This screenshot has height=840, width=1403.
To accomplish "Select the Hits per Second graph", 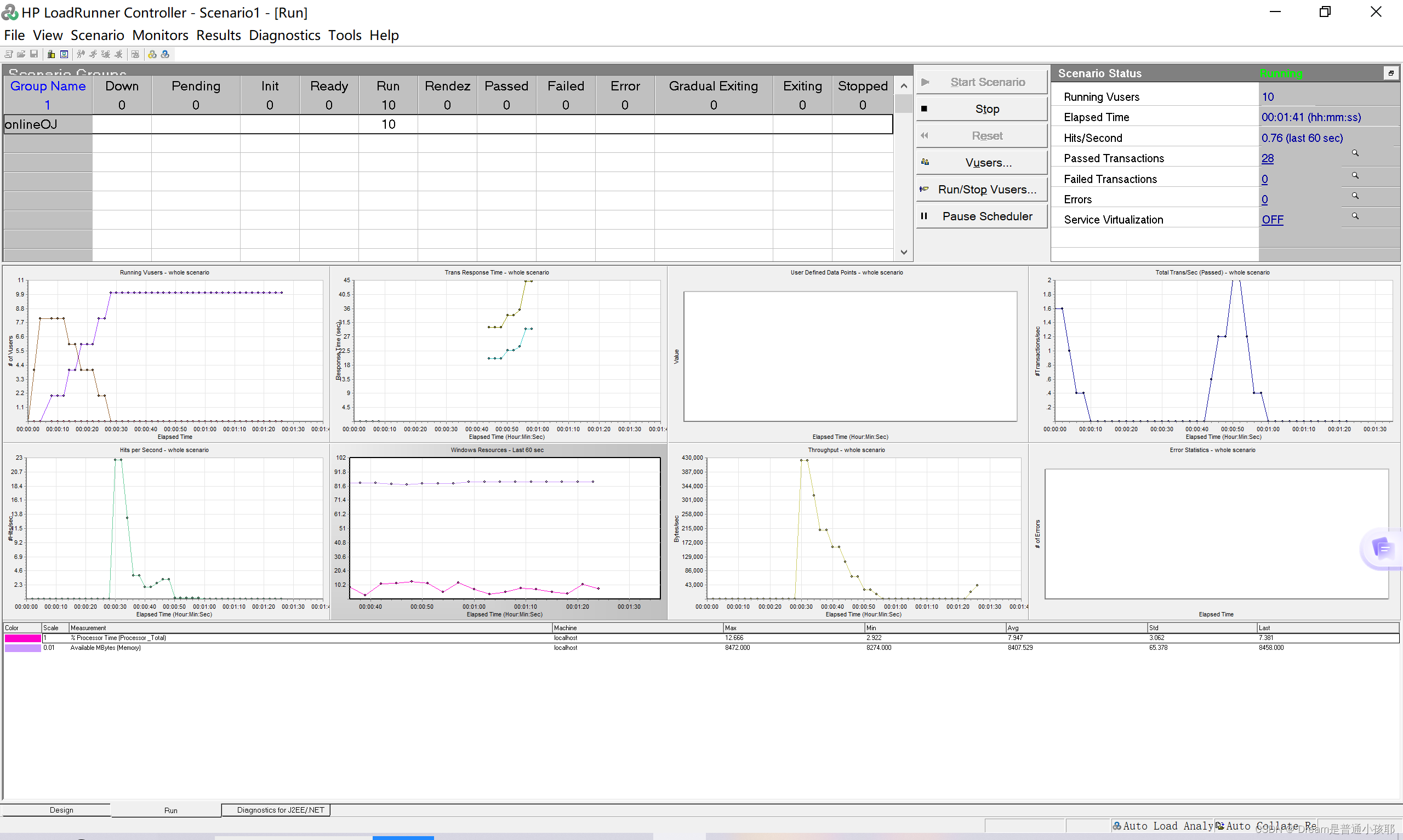I will (x=166, y=531).
